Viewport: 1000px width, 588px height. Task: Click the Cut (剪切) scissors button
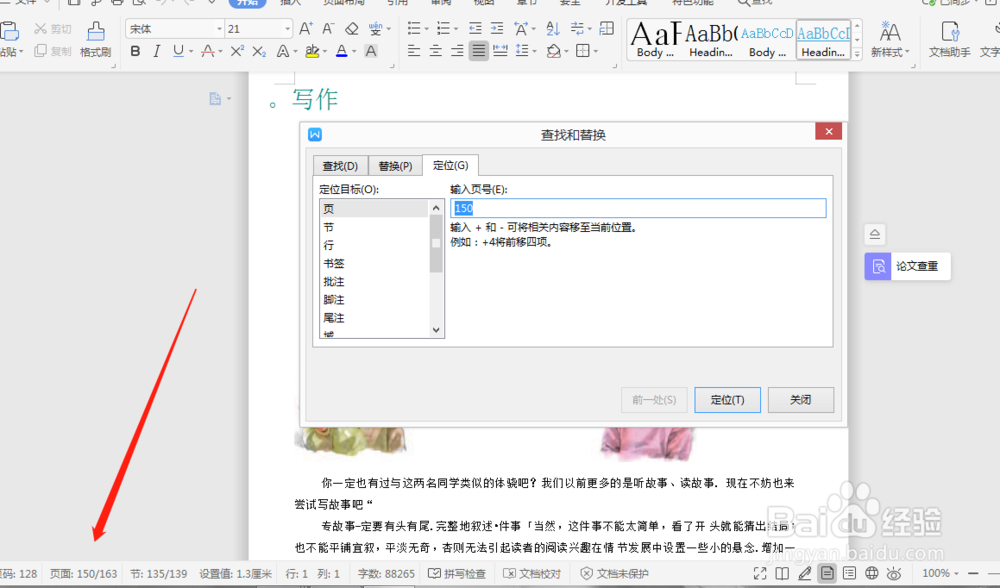tap(52, 29)
